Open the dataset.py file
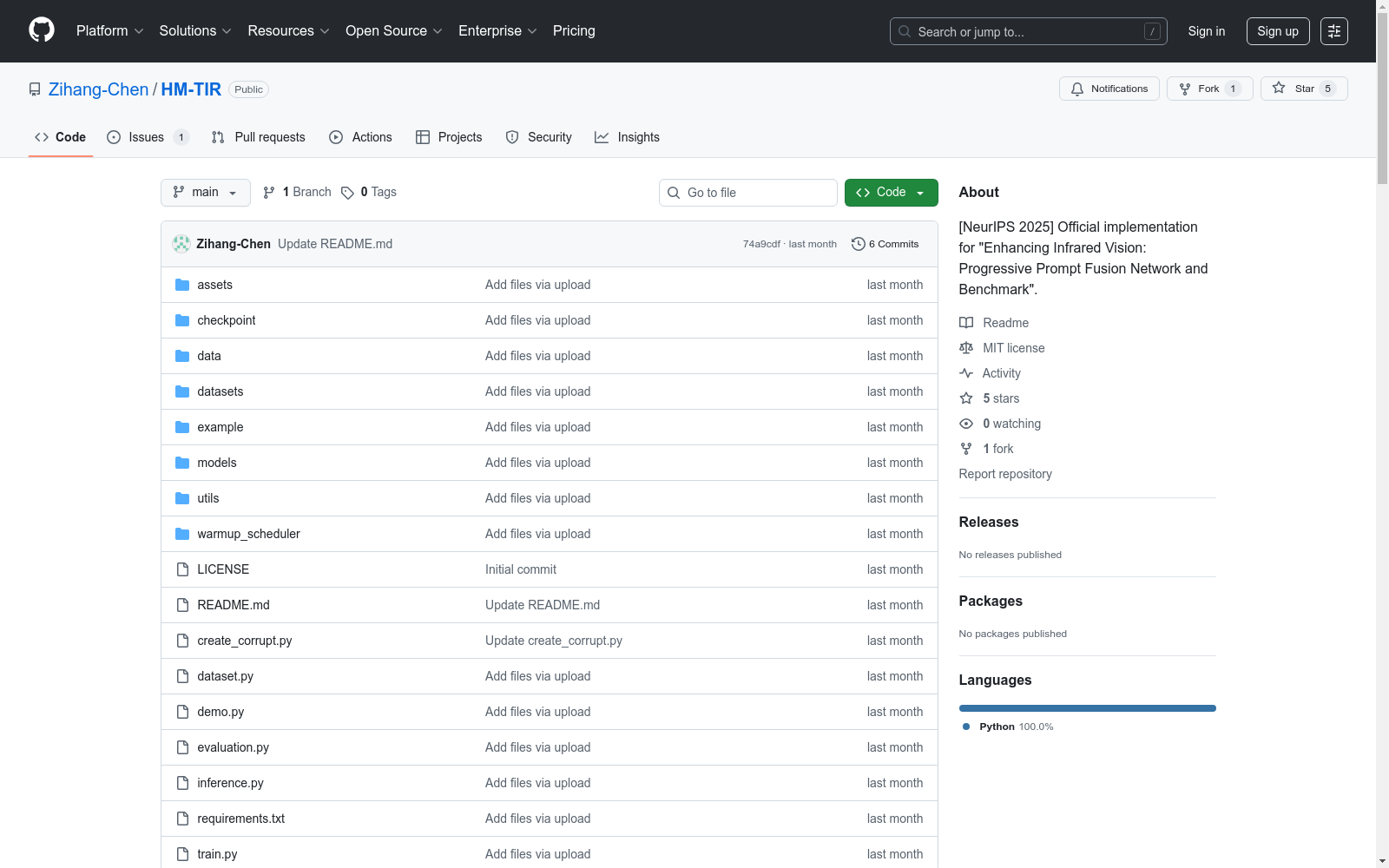The height and width of the screenshot is (868, 1389). click(226, 676)
